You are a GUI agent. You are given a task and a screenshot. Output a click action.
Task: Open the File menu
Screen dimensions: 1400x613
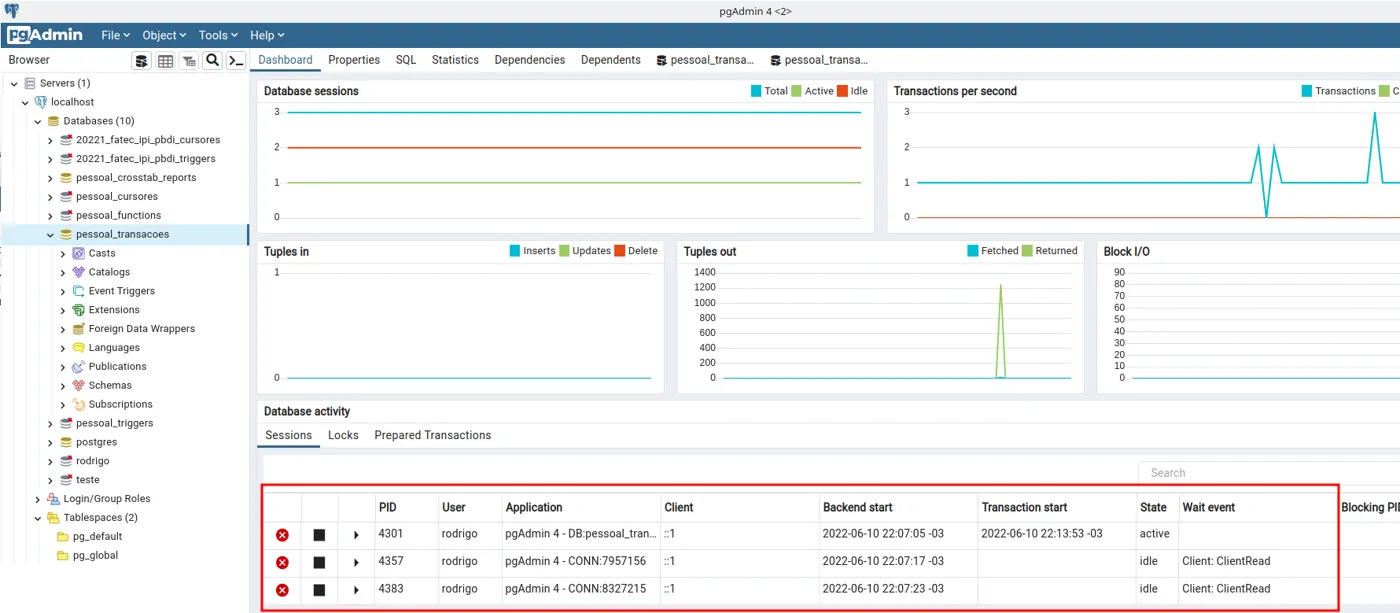(116, 35)
